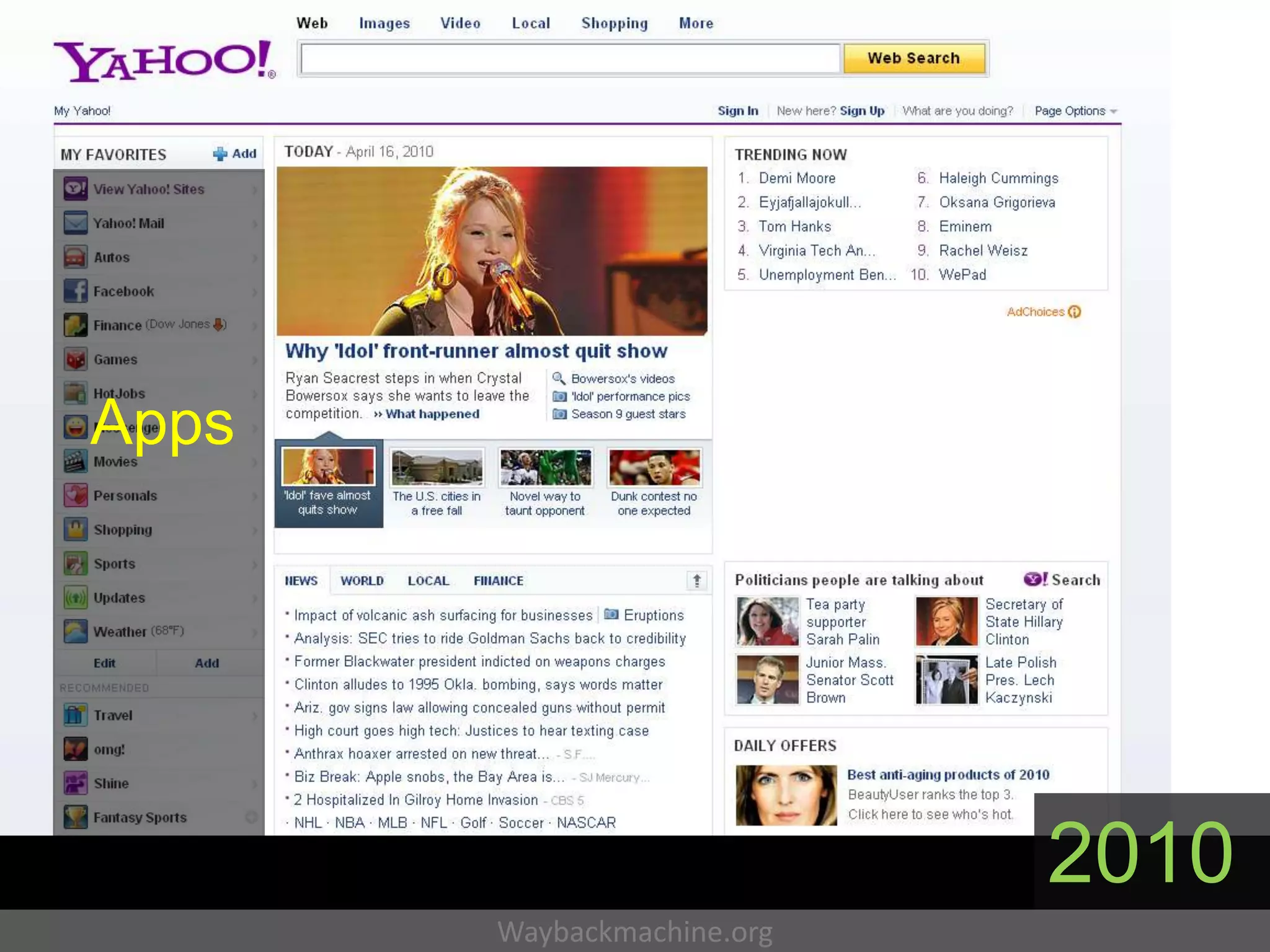The width and height of the screenshot is (1270, 952).
Task: Open the Page Options dropdown
Action: [x=1076, y=111]
